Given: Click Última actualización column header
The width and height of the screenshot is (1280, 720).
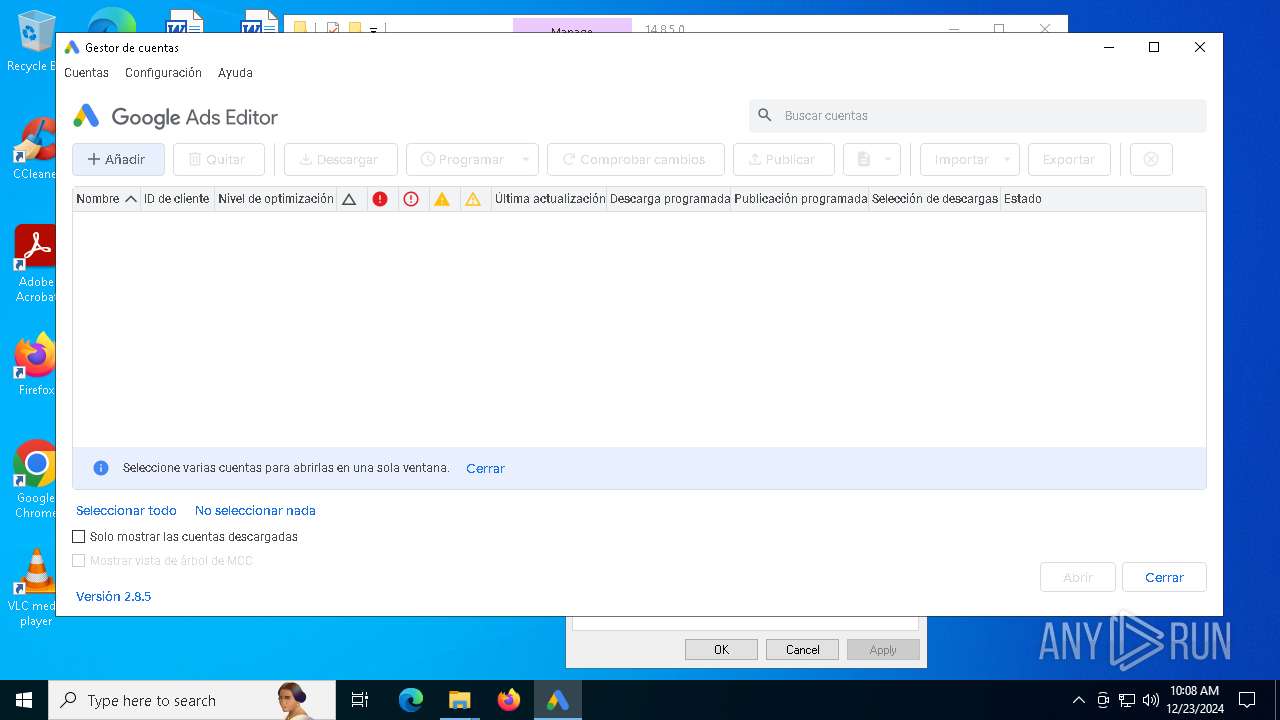Looking at the screenshot, I should (550, 199).
